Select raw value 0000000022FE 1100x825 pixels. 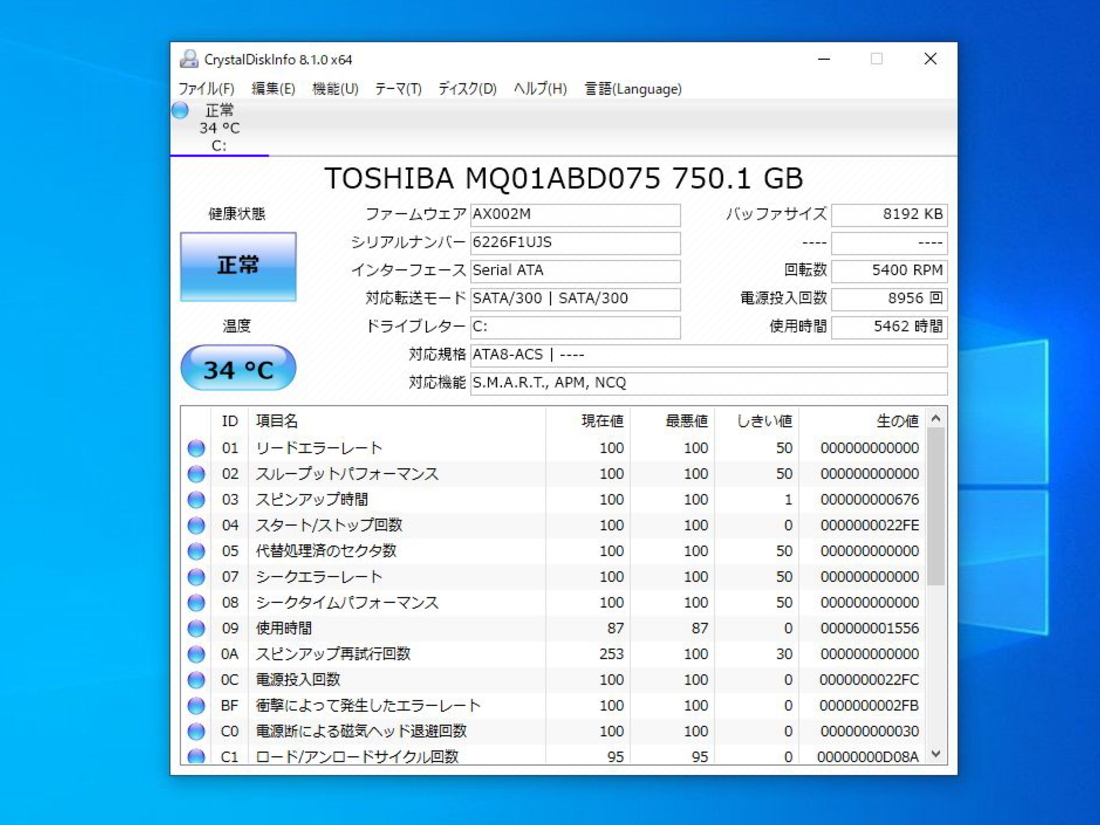coord(869,525)
